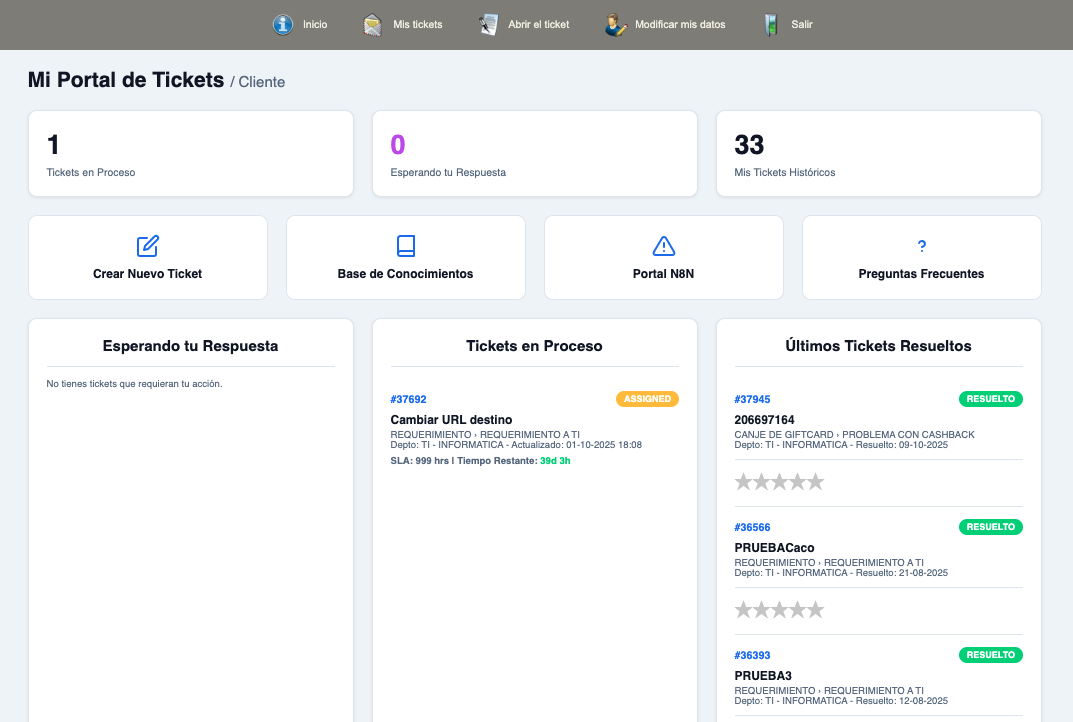Rate ticket 206697164 with five stars
The height and width of the screenshot is (722, 1073).
(817, 481)
